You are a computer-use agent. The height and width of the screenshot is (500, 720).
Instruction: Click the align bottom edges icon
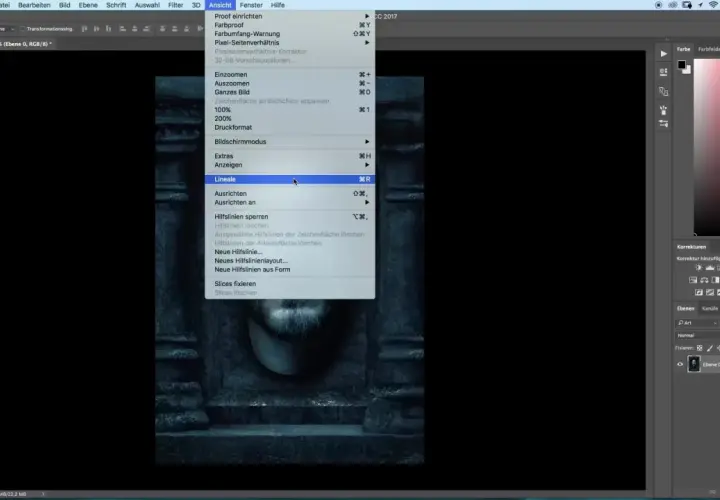click(108, 28)
